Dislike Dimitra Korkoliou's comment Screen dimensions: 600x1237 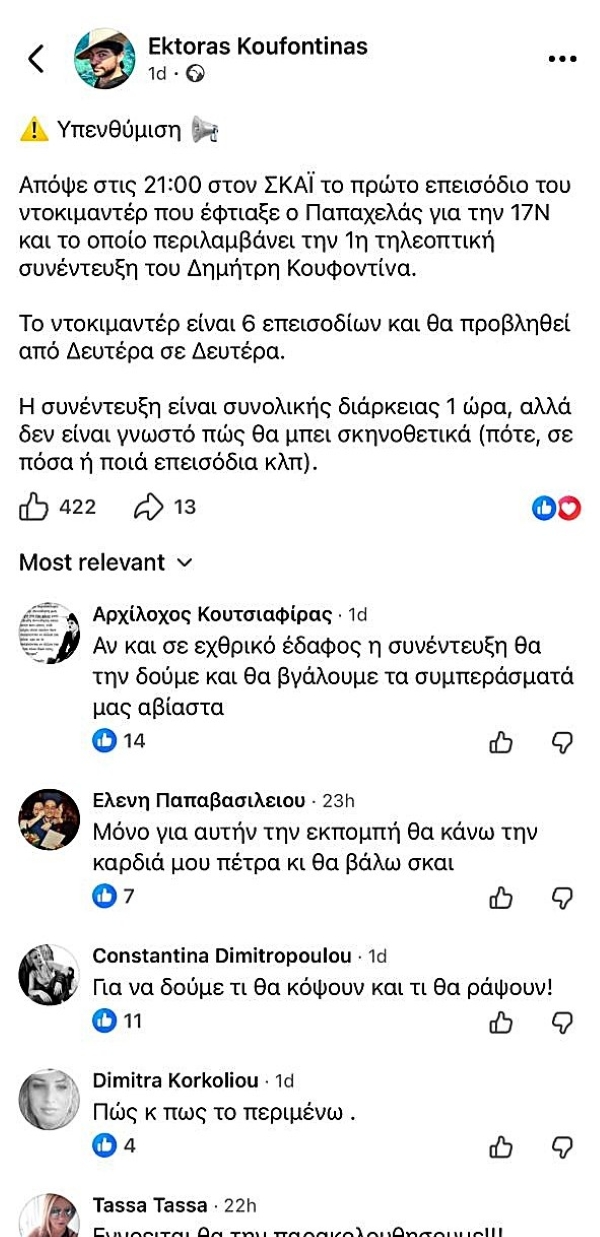[x=562, y=1146]
